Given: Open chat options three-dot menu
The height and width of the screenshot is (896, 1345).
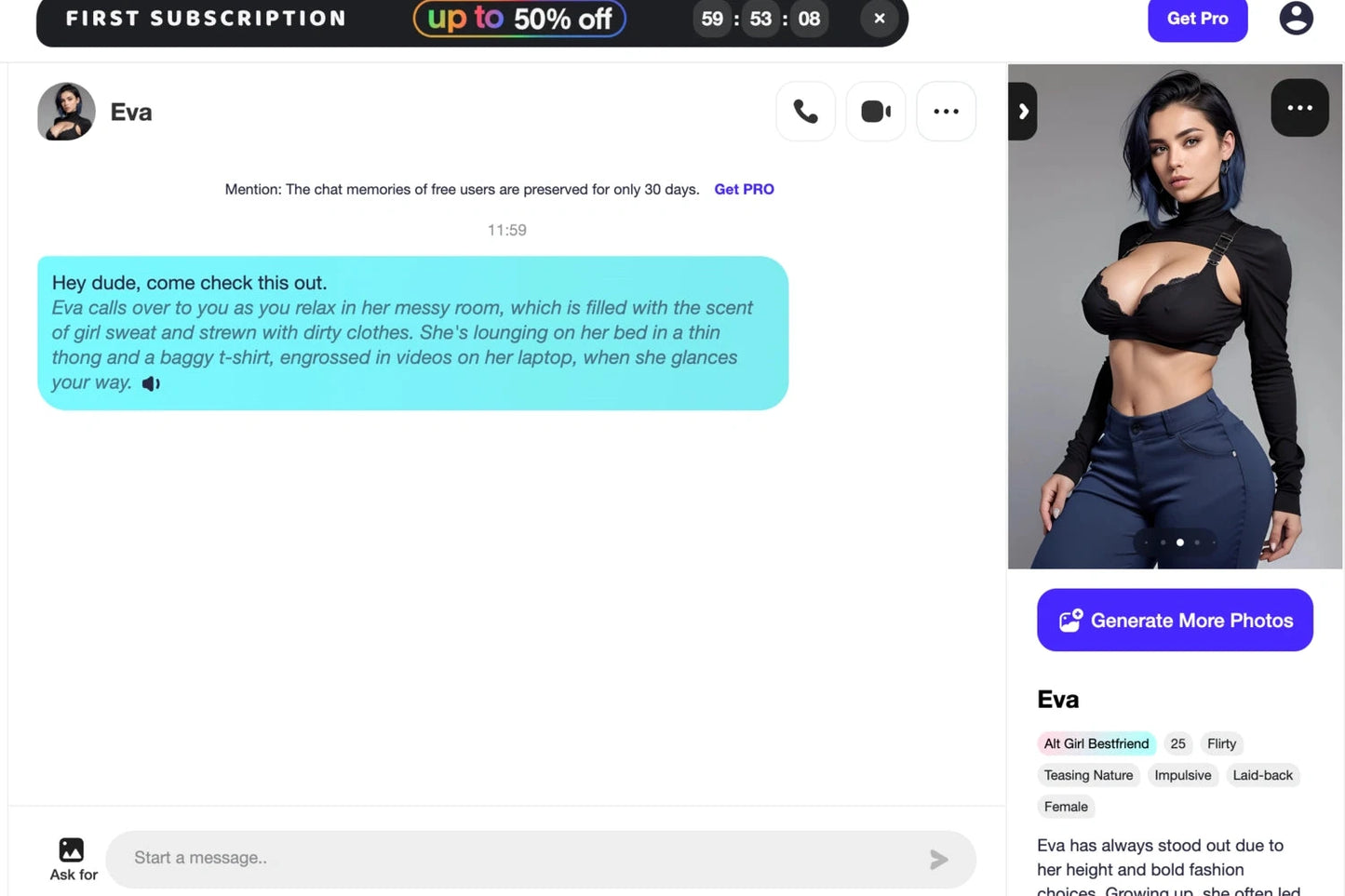Looking at the screenshot, I should tap(947, 112).
